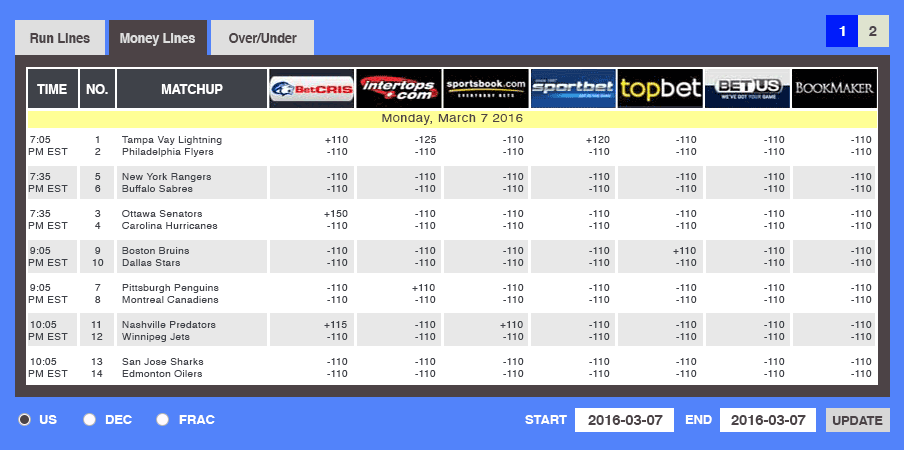
Task: Open the BookMaker logo column
Action: (834, 88)
